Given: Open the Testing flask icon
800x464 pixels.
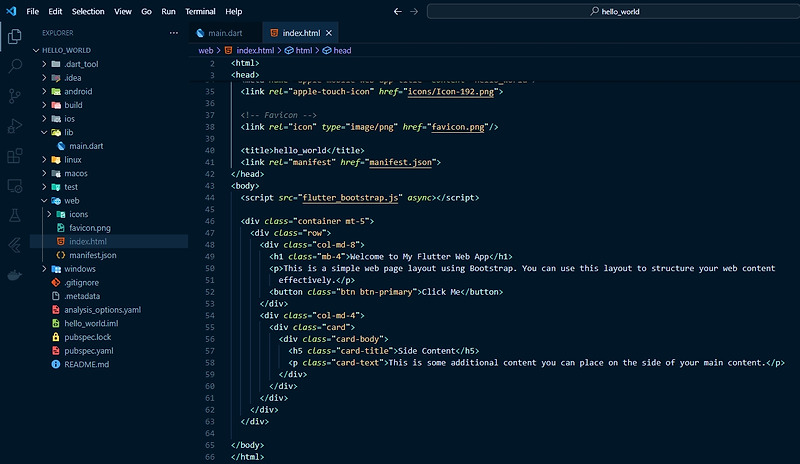Looking at the screenshot, I should (15, 216).
